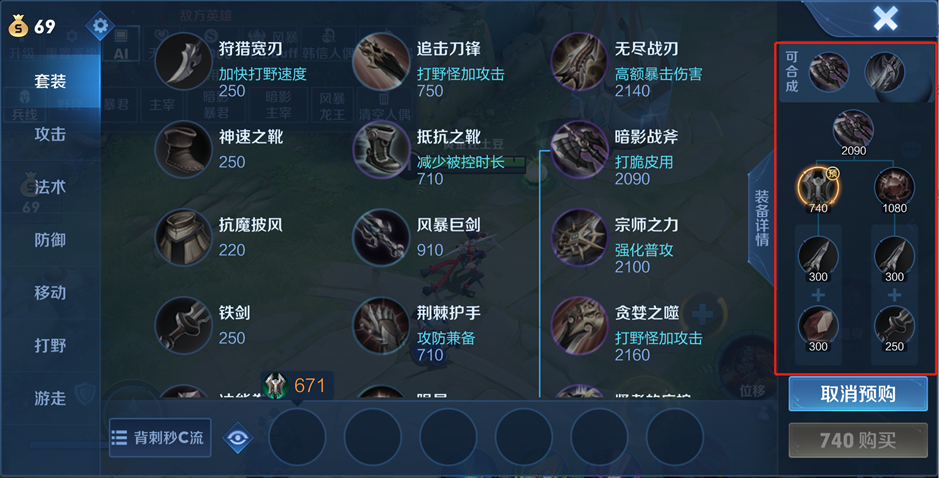The height and width of the screenshot is (478, 939).
Task: Choose the 暗影战斧 item icon
Action: pos(578,150)
